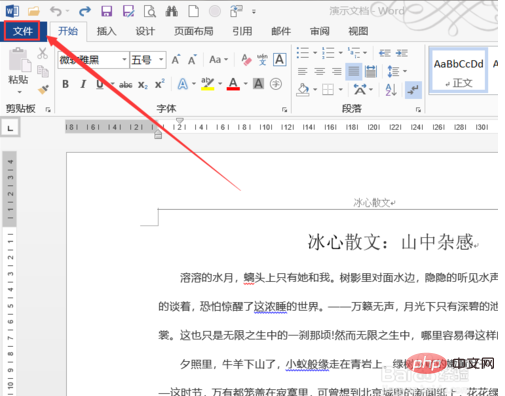Open print preview icon
Image resolution: width=505 pixels, height=396 pixels.
pos(150,11)
